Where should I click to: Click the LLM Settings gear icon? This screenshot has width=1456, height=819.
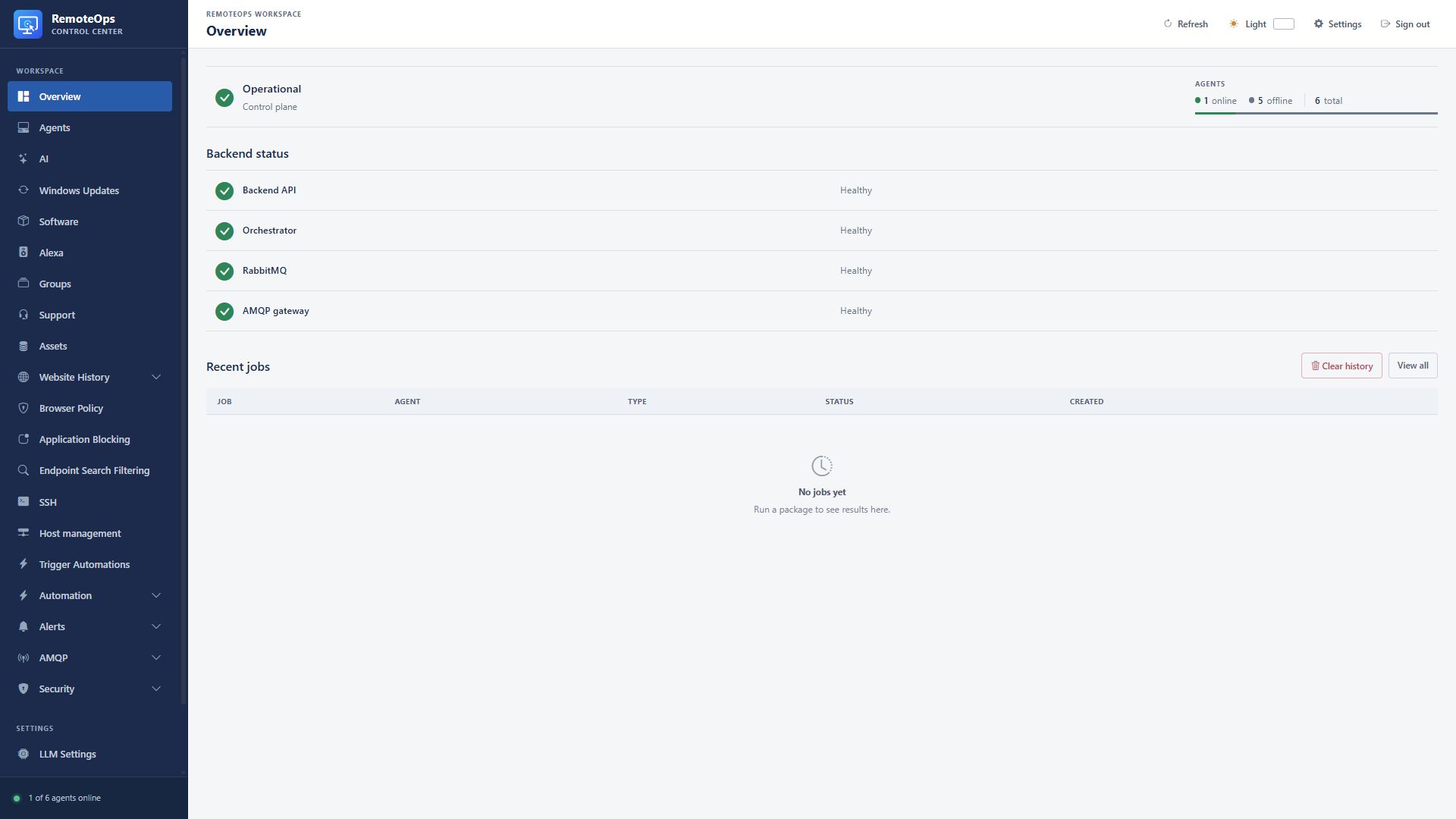click(24, 754)
